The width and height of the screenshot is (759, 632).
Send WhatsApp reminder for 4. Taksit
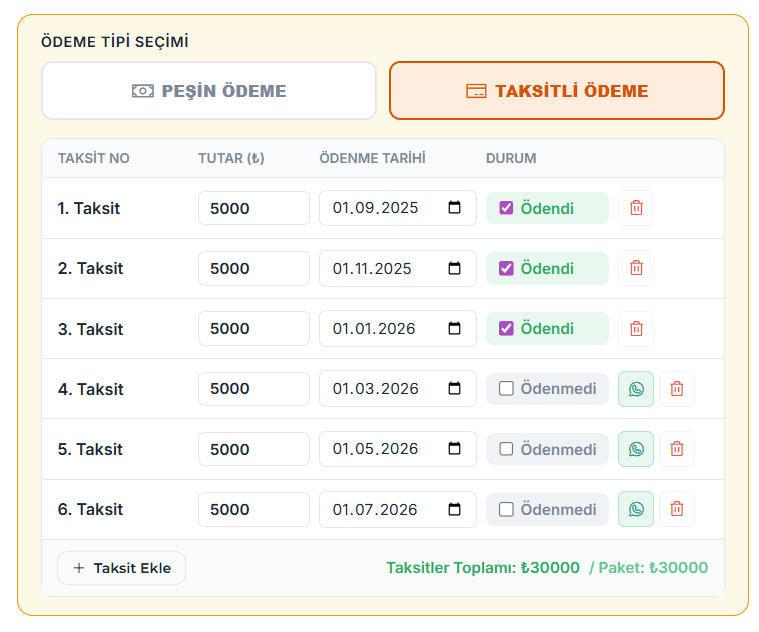coord(636,389)
